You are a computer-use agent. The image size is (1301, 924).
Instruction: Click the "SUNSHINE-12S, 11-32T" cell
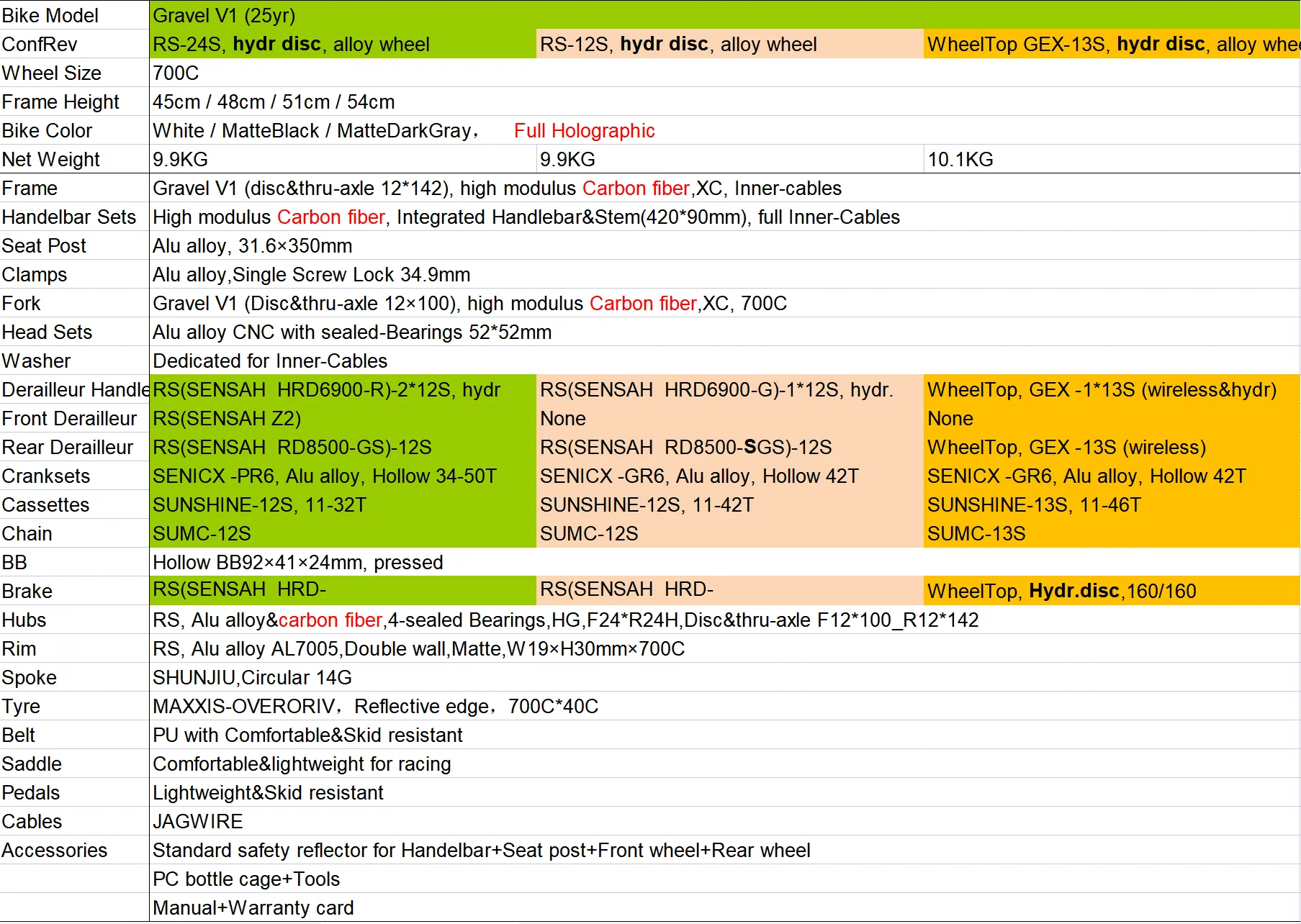[343, 504]
